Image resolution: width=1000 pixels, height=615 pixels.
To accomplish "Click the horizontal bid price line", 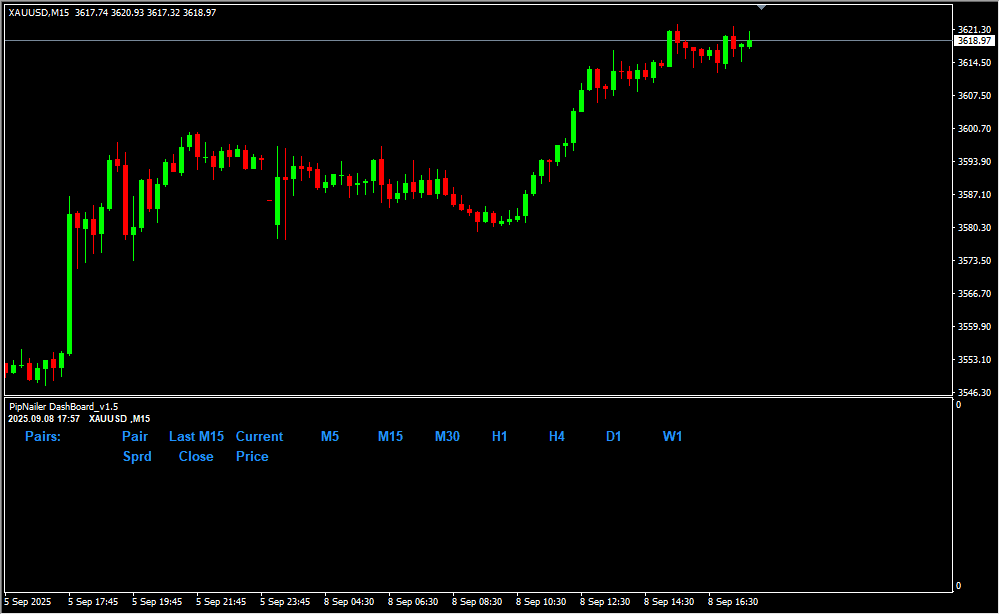I will pyautogui.click(x=400, y=41).
